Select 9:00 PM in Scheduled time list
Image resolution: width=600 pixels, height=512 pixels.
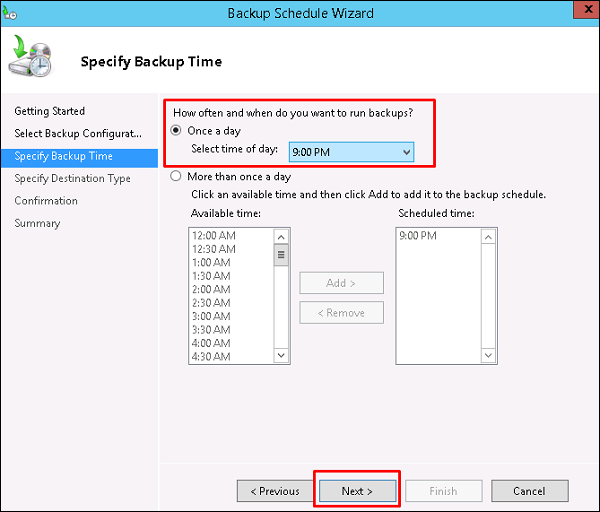point(420,236)
